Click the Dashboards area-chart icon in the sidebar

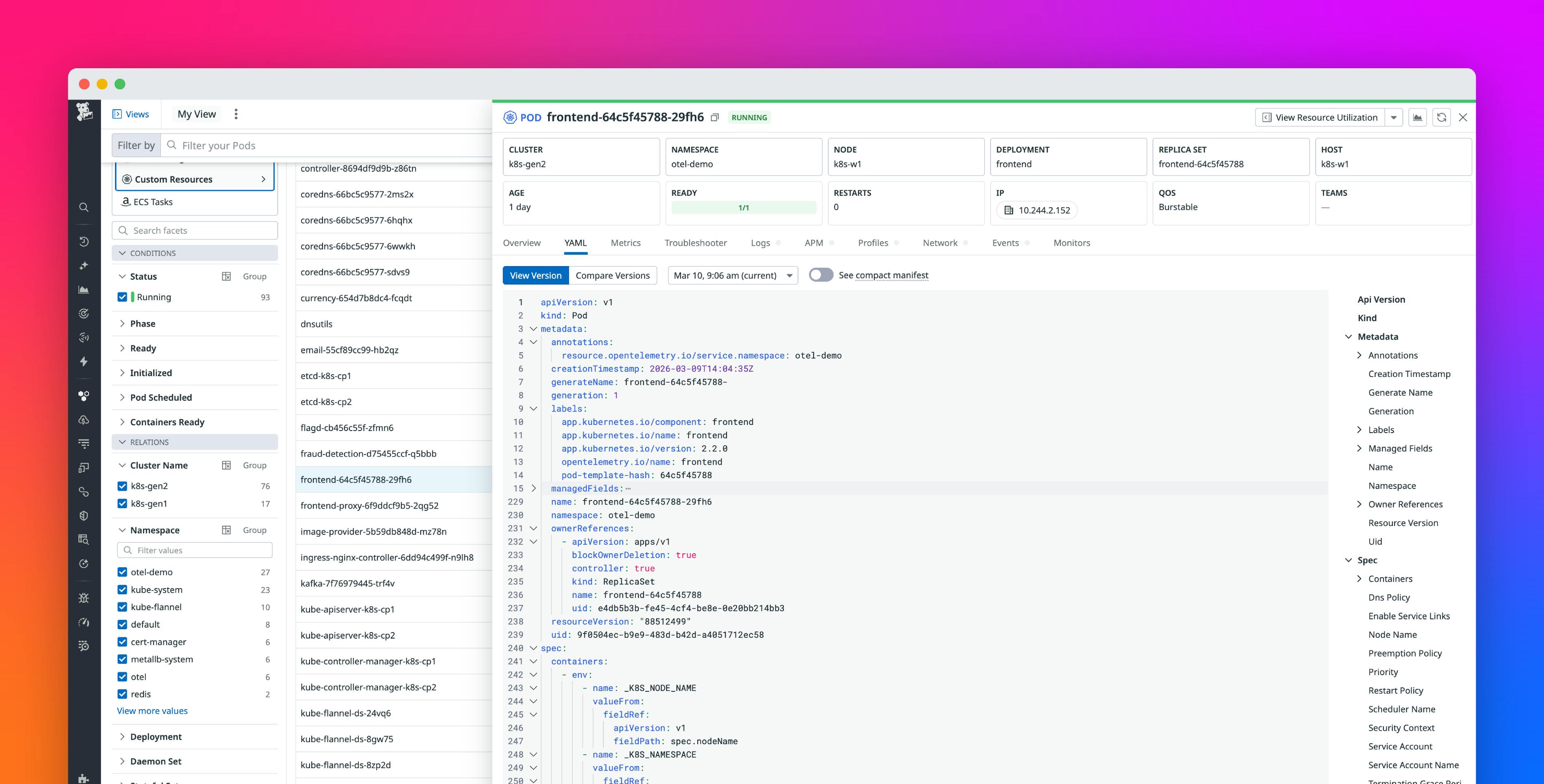coord(84,290)
